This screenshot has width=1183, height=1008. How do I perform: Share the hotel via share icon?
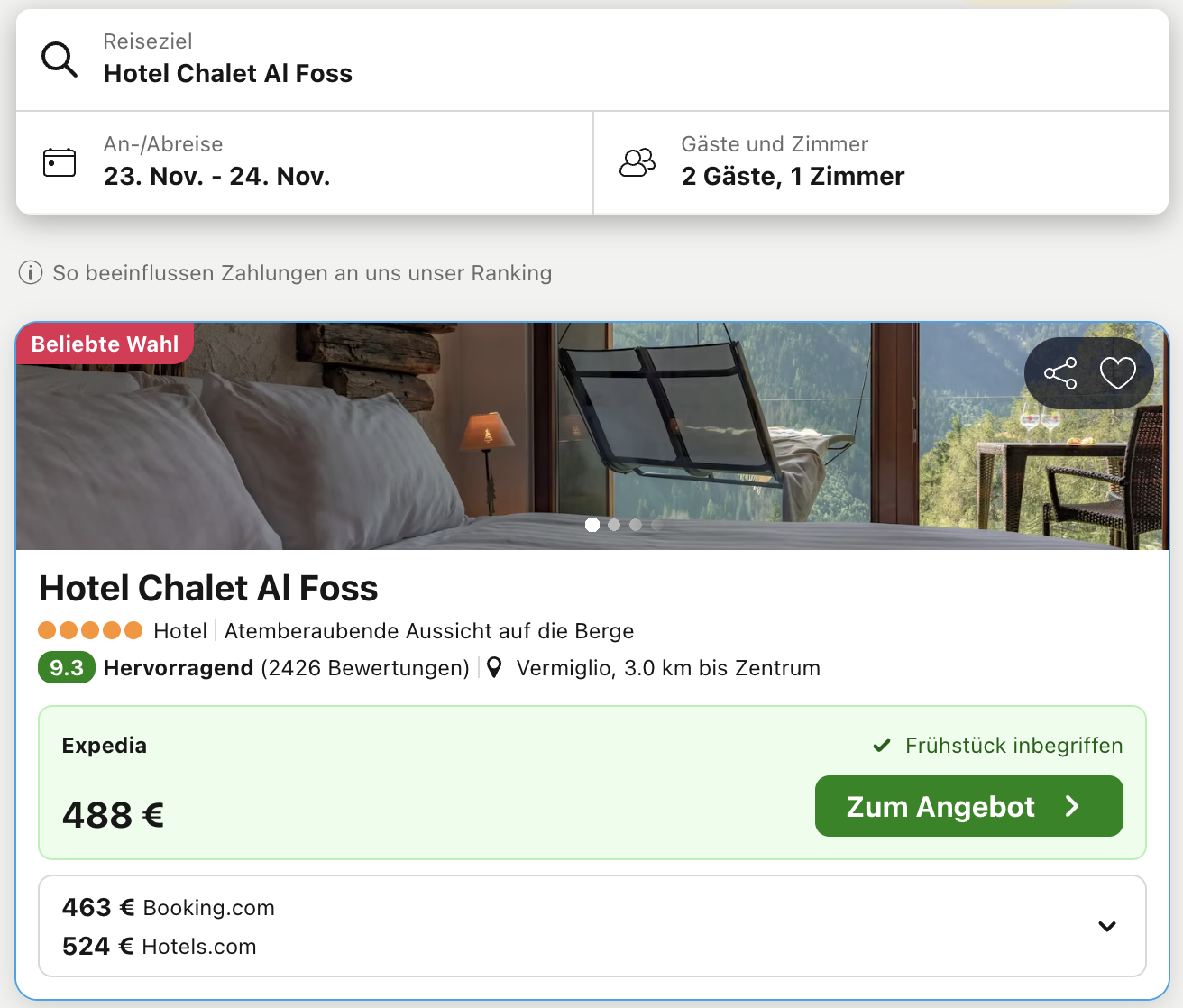coord(1059,373)
